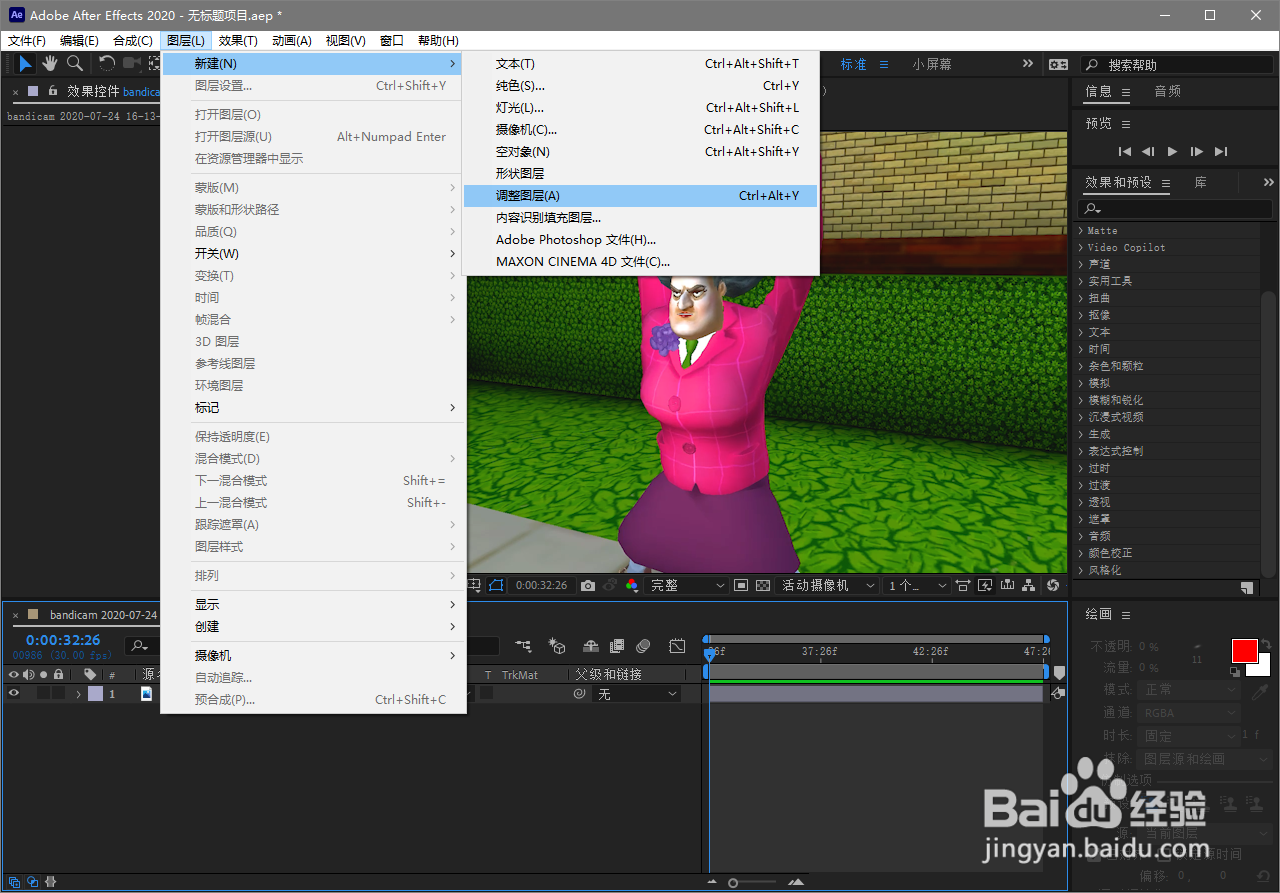Open the 活动摄像机 view dropdown

(x=829, y=585)
